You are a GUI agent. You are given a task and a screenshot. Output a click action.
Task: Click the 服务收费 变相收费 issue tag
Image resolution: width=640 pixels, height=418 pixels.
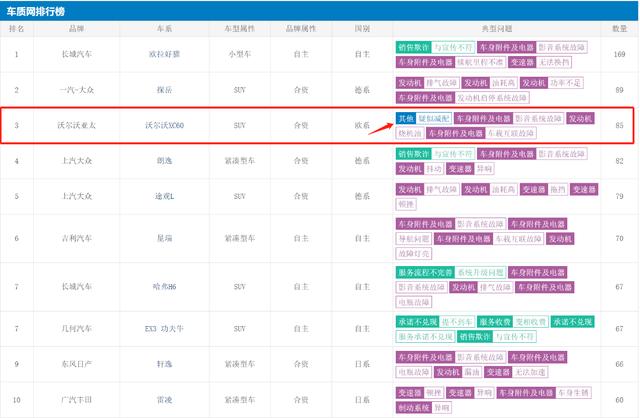click(x=513, y=322)
